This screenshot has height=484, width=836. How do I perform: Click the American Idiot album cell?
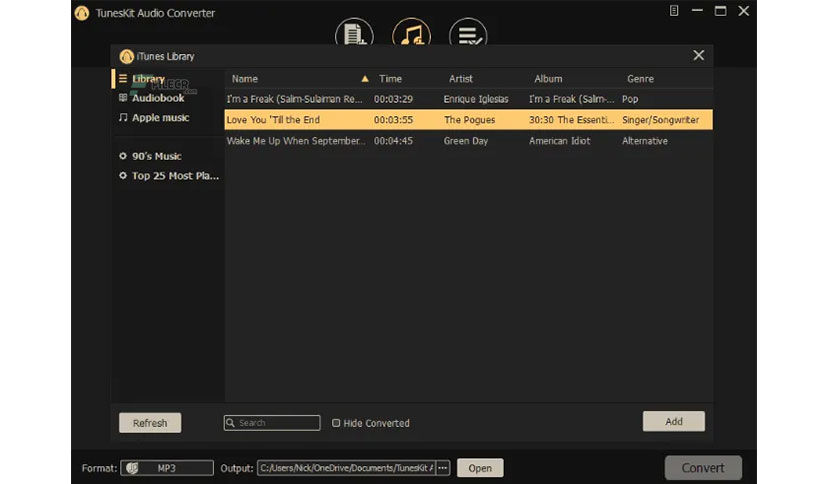[x=559, y=141]
